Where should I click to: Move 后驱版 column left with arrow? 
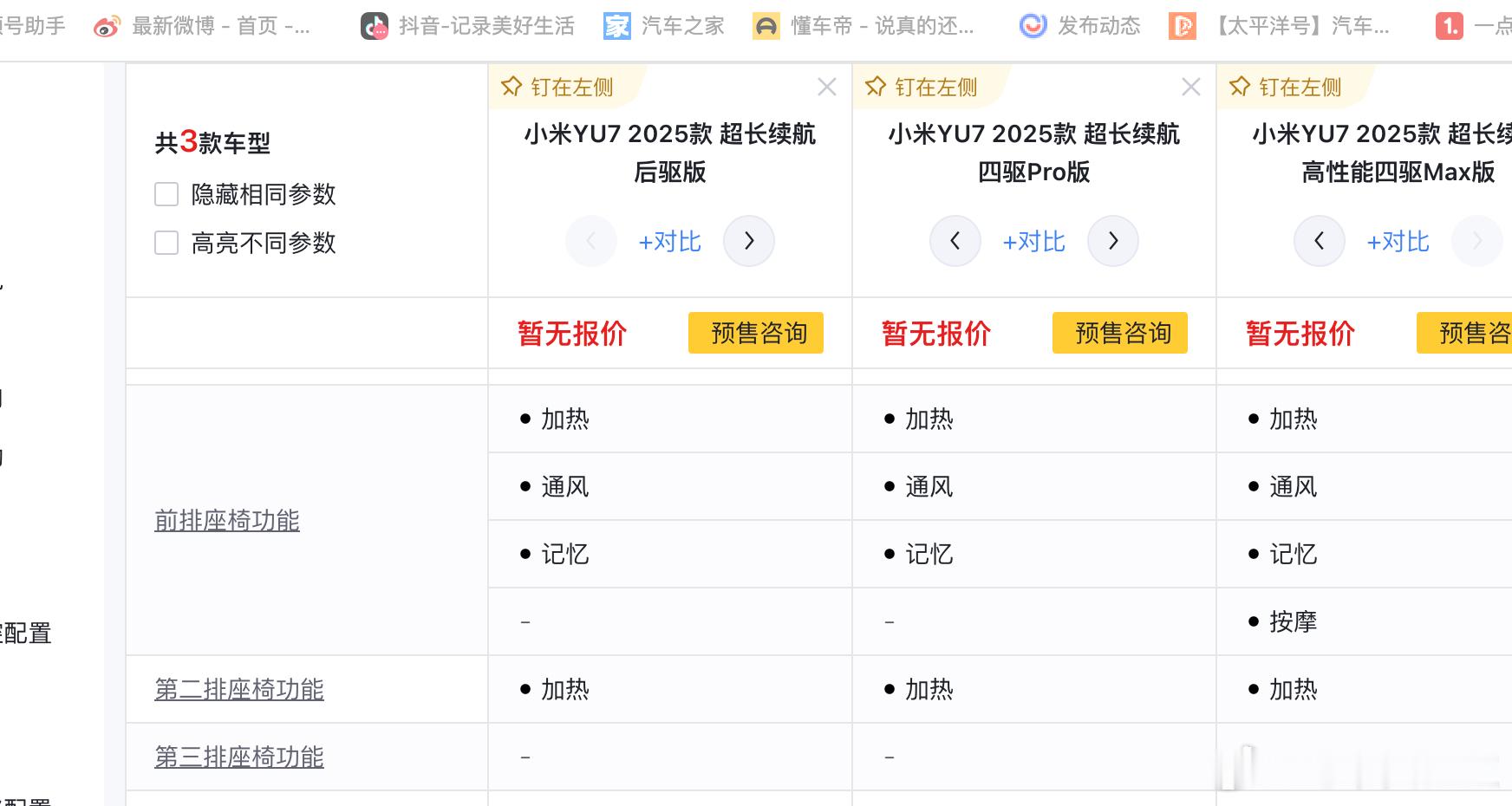click(591, 241)
